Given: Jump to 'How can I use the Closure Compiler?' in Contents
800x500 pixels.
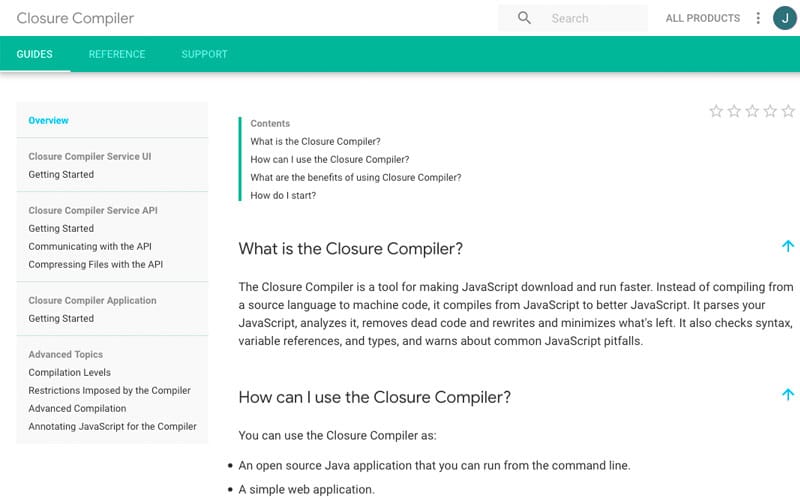Looking at the screenshot, I should [x=330, y=160].
